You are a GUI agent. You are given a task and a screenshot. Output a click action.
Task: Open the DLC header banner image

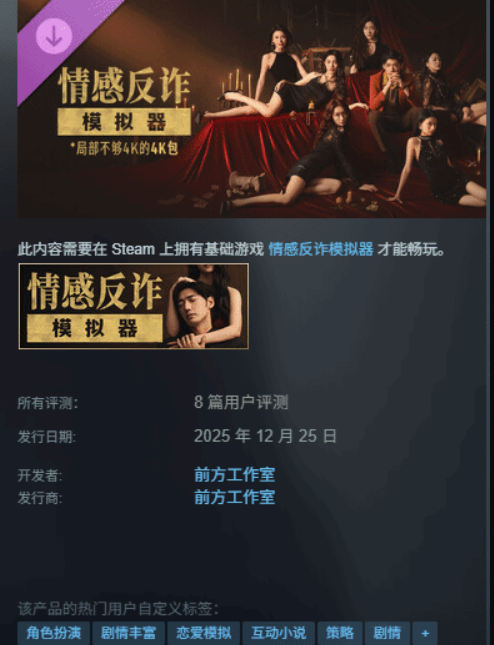(x=252, y=109)
